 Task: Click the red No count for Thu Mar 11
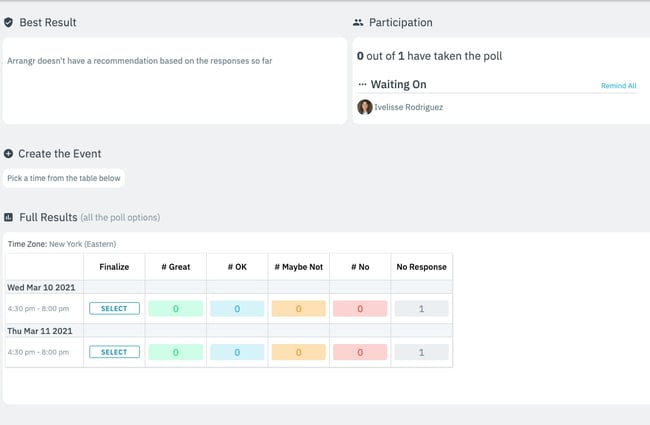click(360, 352)
